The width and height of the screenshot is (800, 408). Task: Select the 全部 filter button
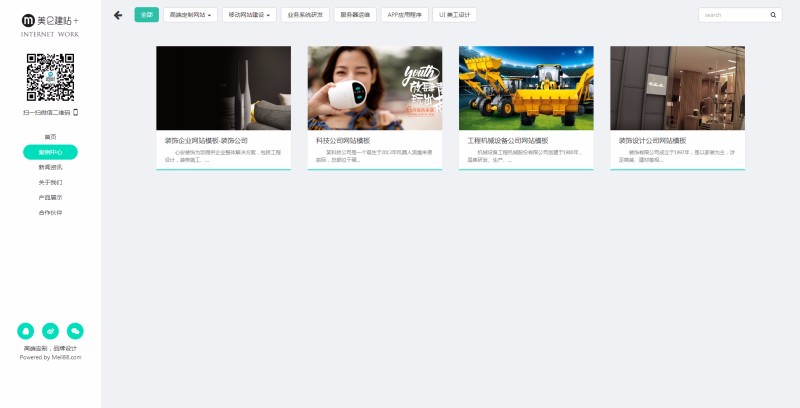pyautogui.click(x=146, y=15)
